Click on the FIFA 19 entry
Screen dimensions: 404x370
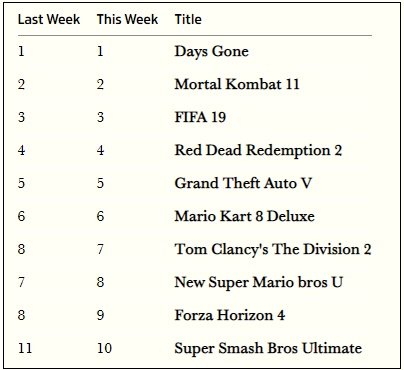click(200, 117)
